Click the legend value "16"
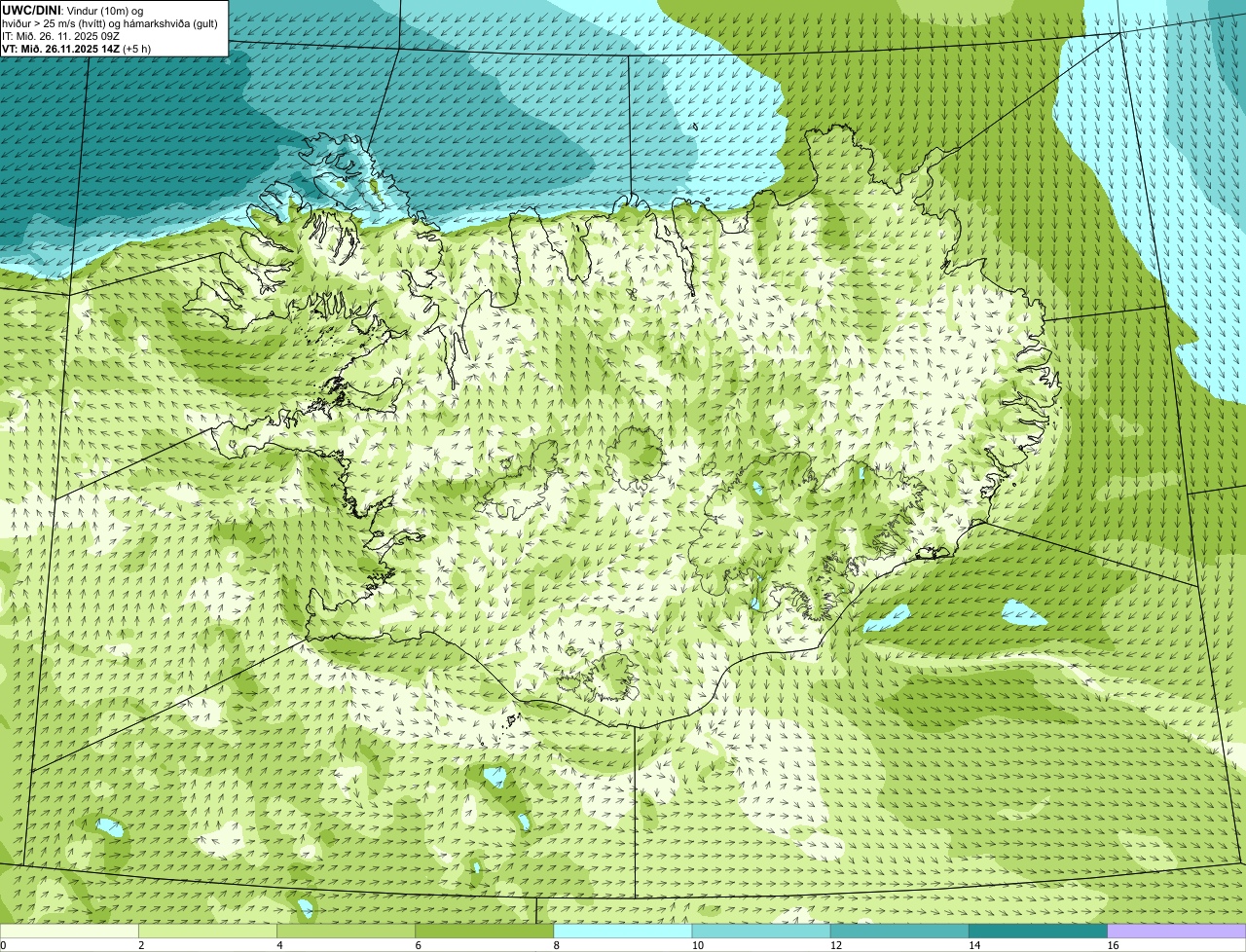This screenshot has height=952, width=1246. [x=1113, y=945]
